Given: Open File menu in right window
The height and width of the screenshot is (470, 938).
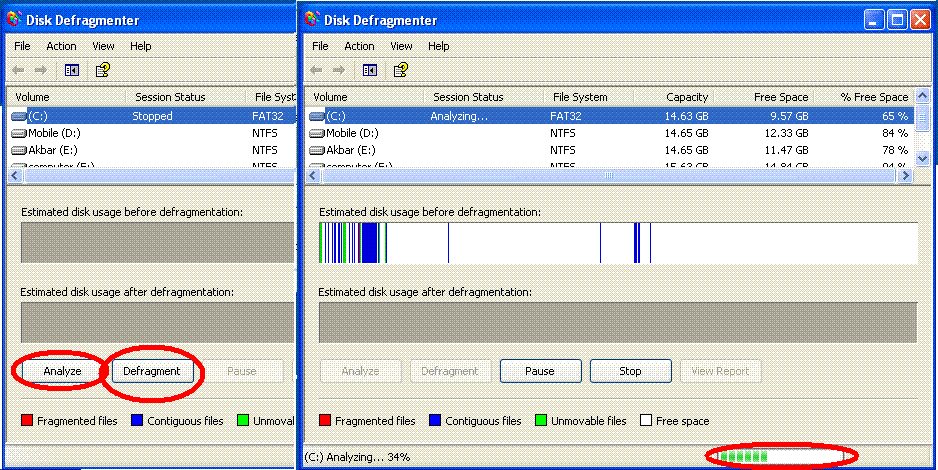Looking at the screenshot, I should [x=320, y=46].
